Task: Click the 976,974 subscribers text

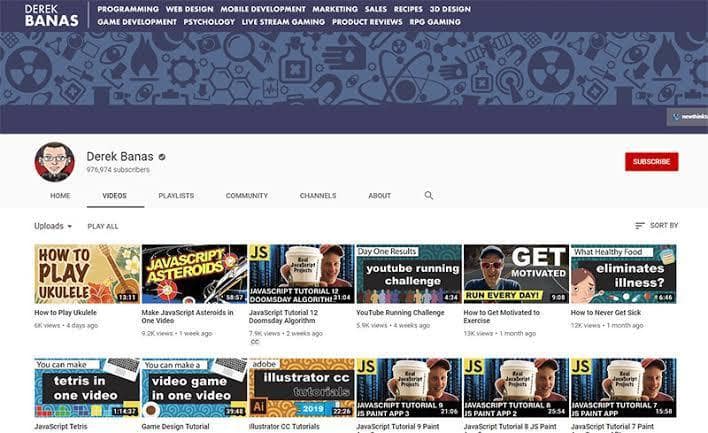Action: 118,170
